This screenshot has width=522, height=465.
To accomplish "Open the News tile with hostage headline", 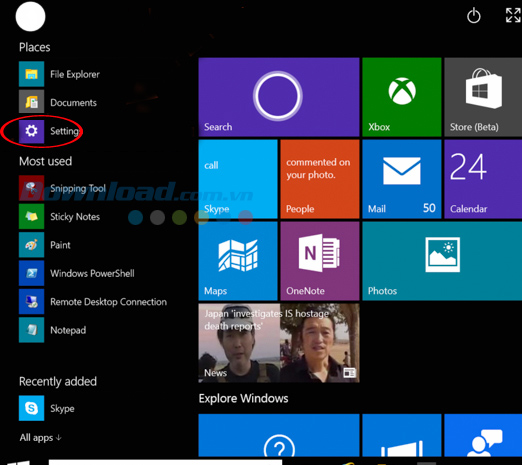I will (279, 343).
